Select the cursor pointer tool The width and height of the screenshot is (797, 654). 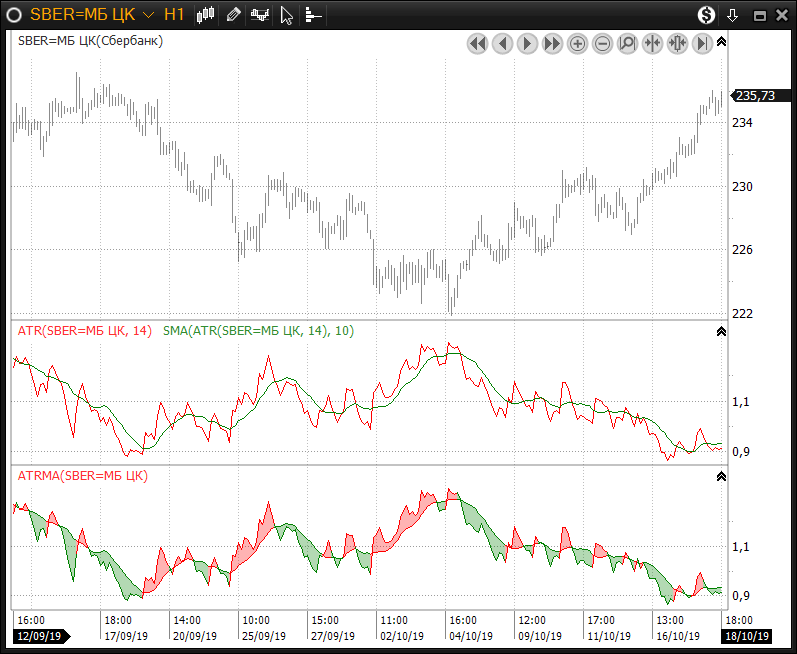287,15
